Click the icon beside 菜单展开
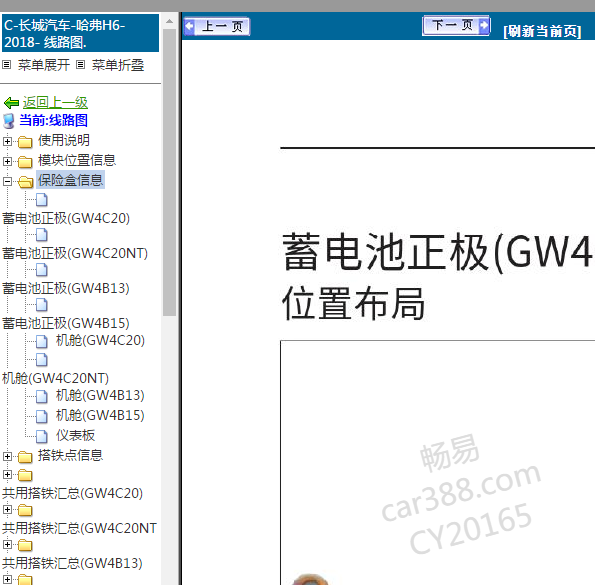 (6, 64)
